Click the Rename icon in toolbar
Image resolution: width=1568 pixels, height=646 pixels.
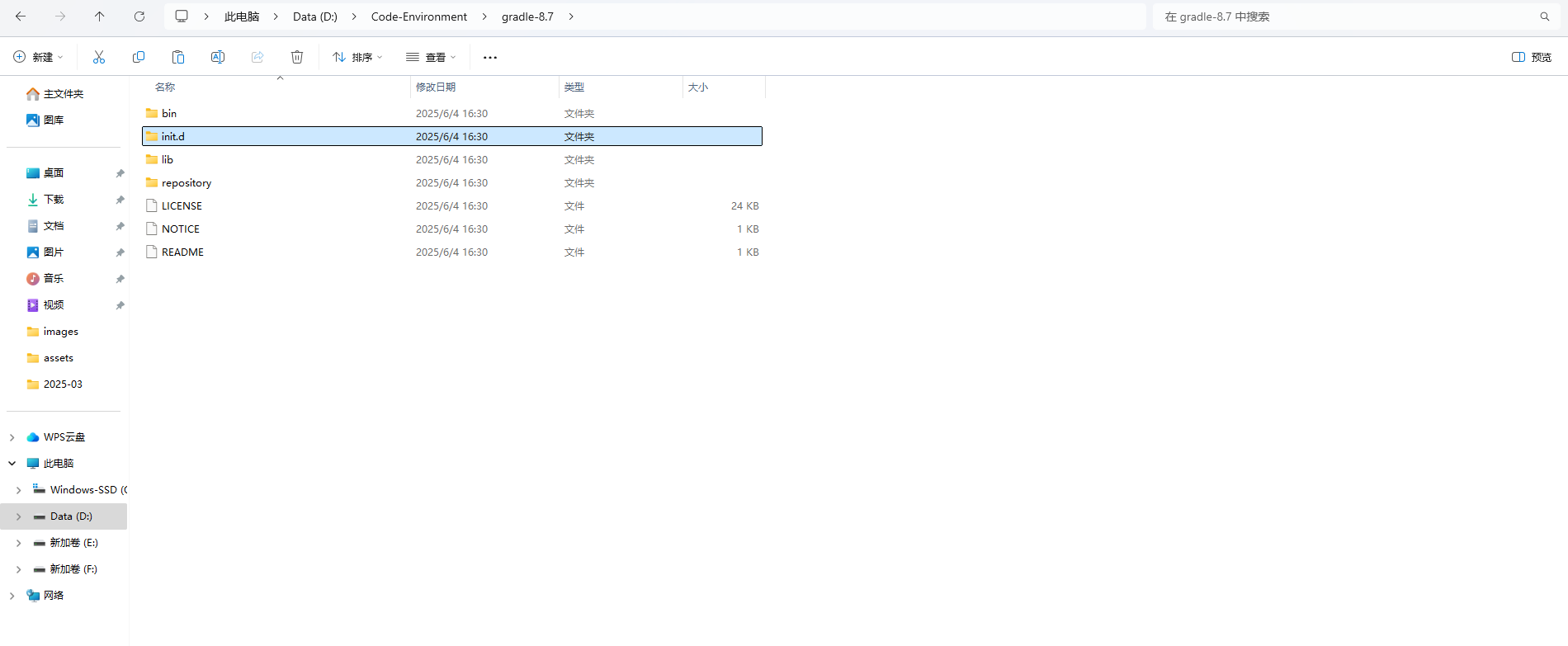[218, 57]
